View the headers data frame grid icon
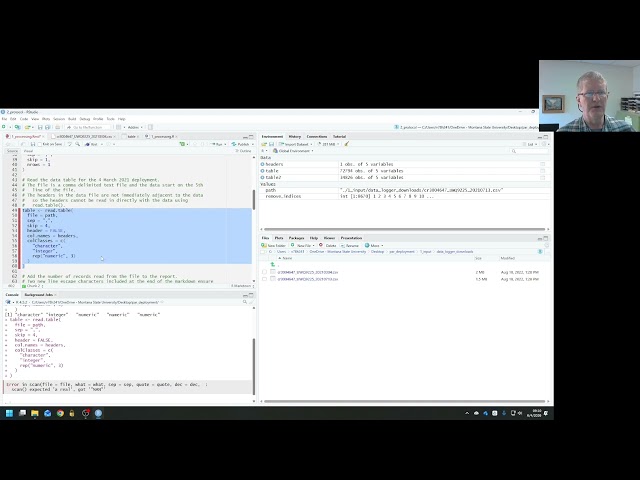640x480 pixels. coord(542,164)
